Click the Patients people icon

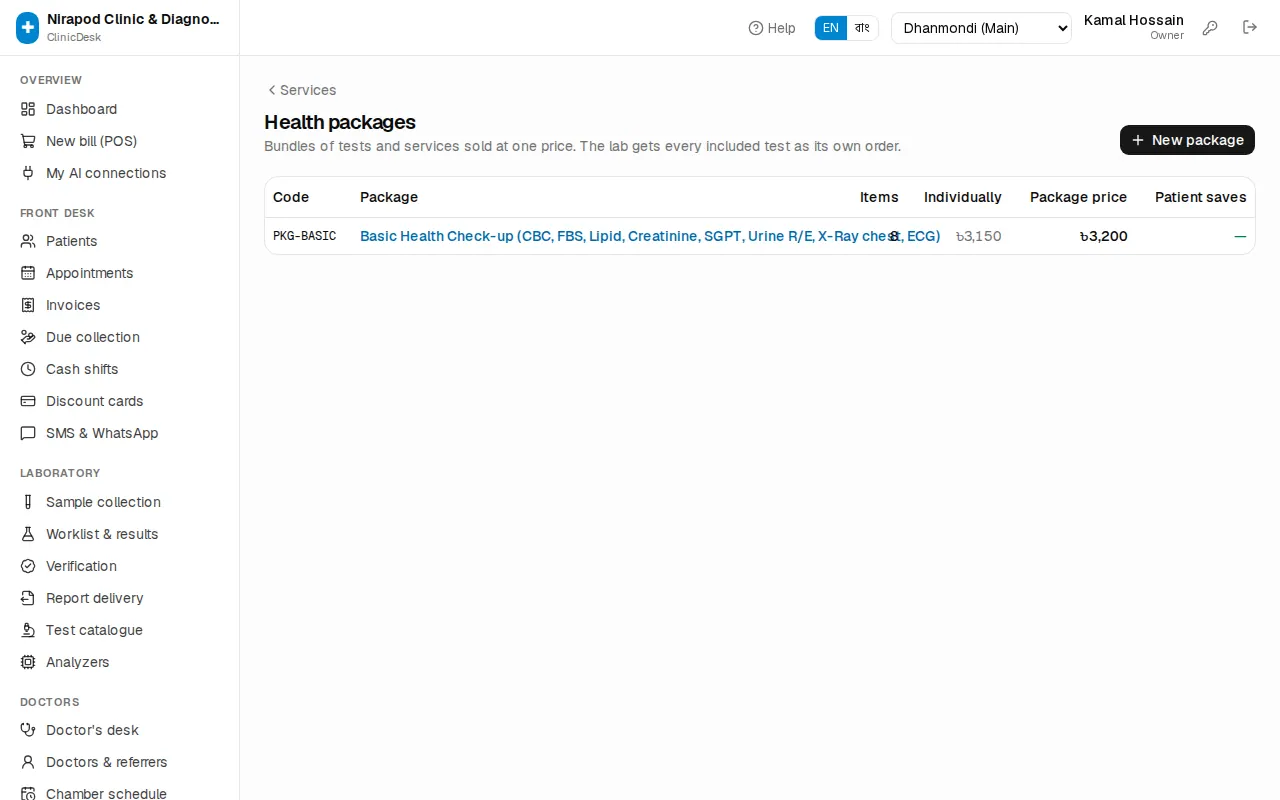(28, 241)
